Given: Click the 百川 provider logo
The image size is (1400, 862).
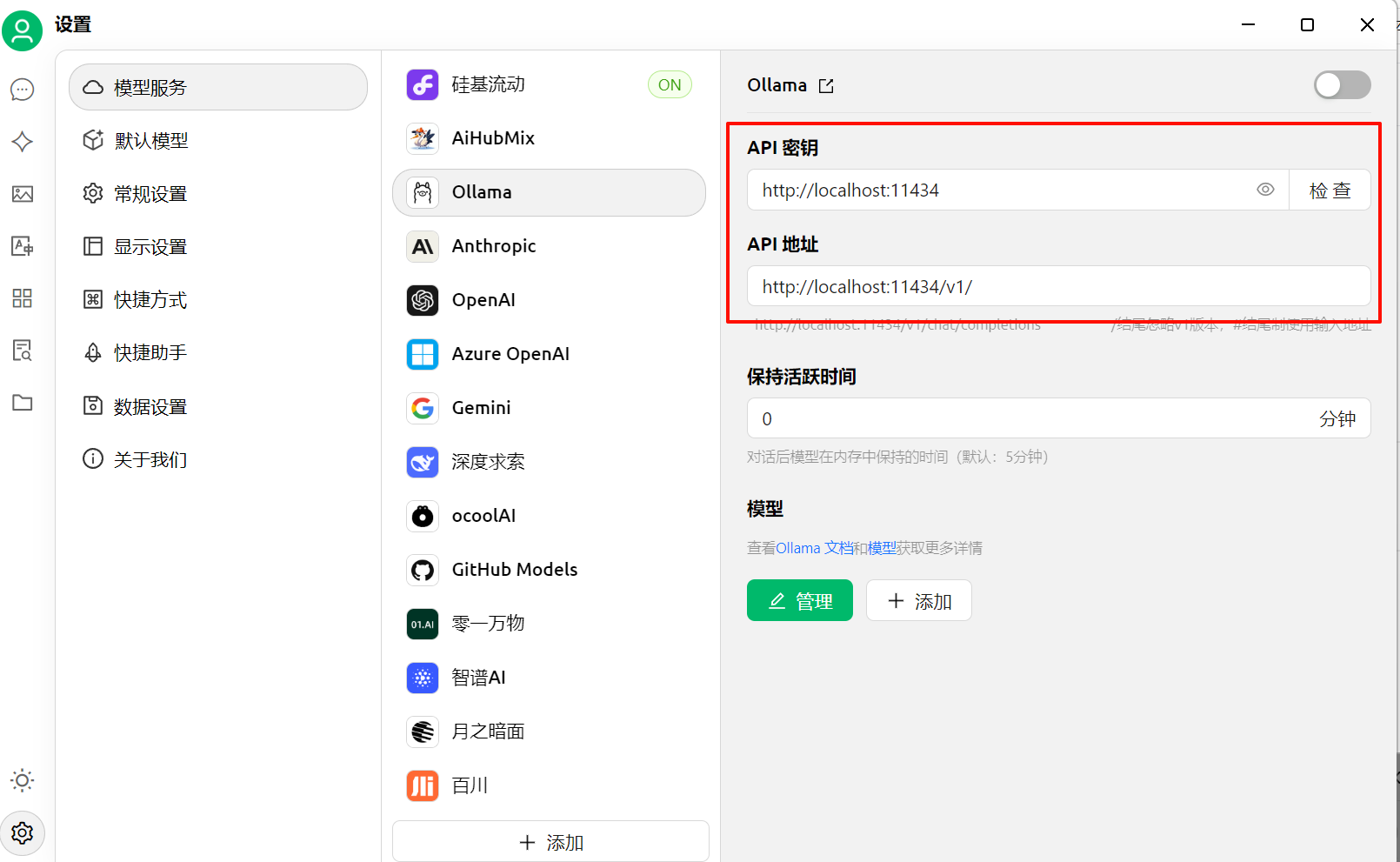Looking at the screenshot, I should (423, 786).
